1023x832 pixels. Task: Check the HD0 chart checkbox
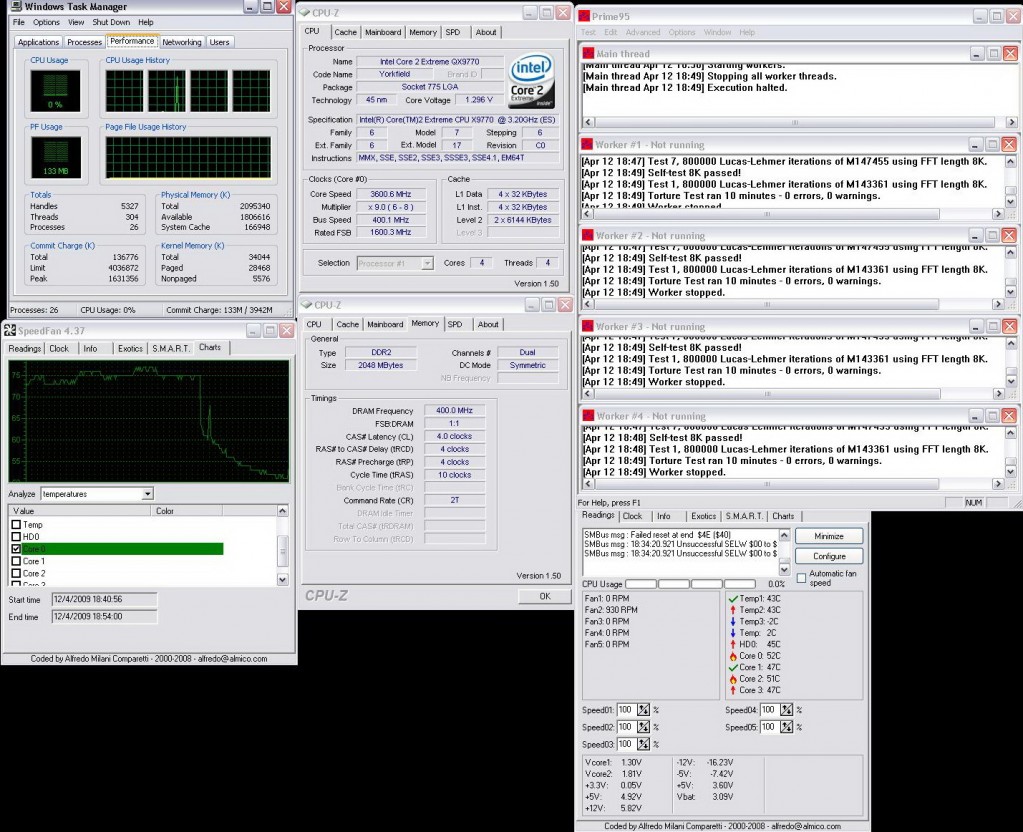15,537
